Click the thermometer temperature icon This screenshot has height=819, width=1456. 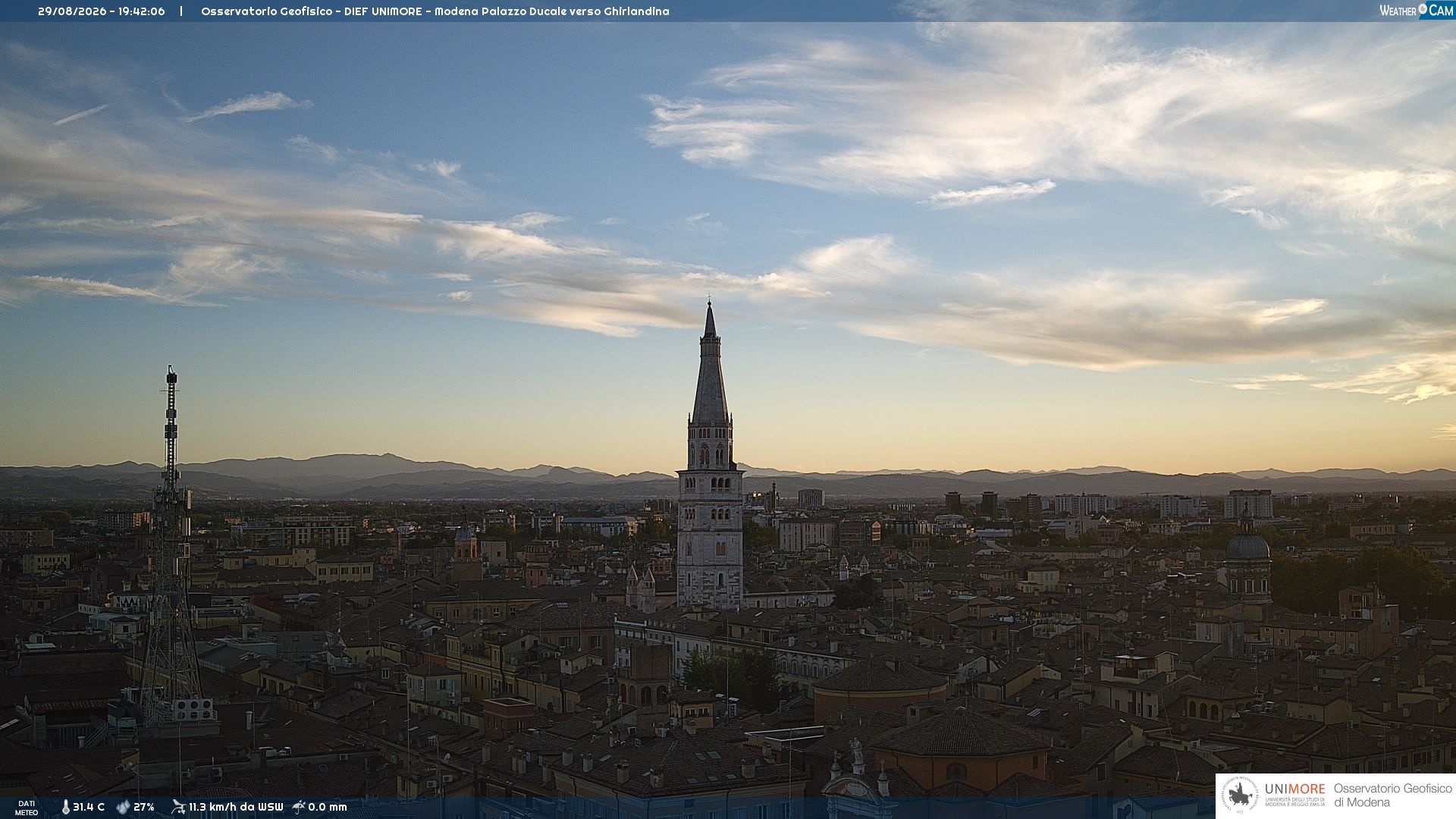[66, 808]
